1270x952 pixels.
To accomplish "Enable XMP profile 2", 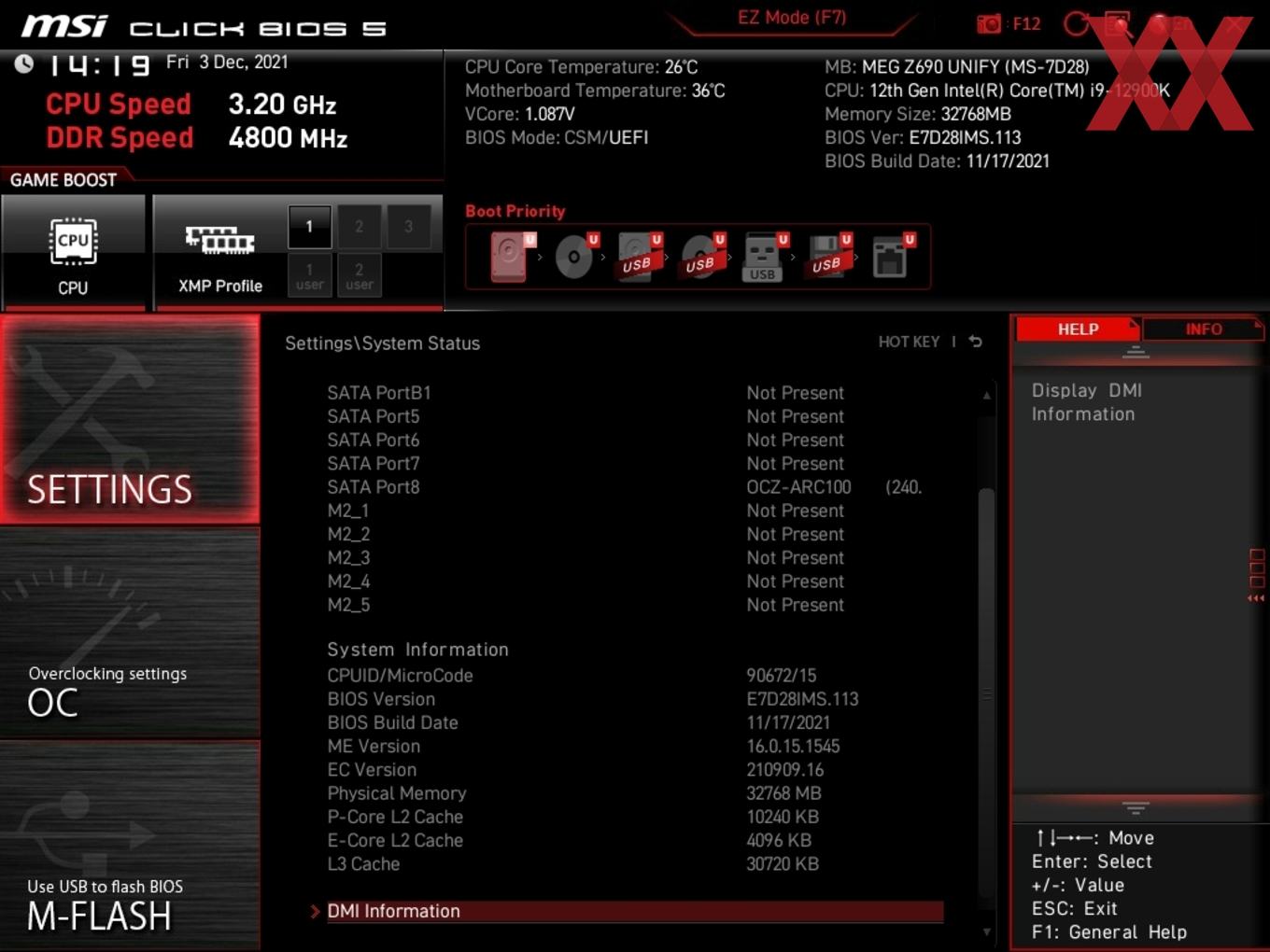I will click(x=359, y=226).
